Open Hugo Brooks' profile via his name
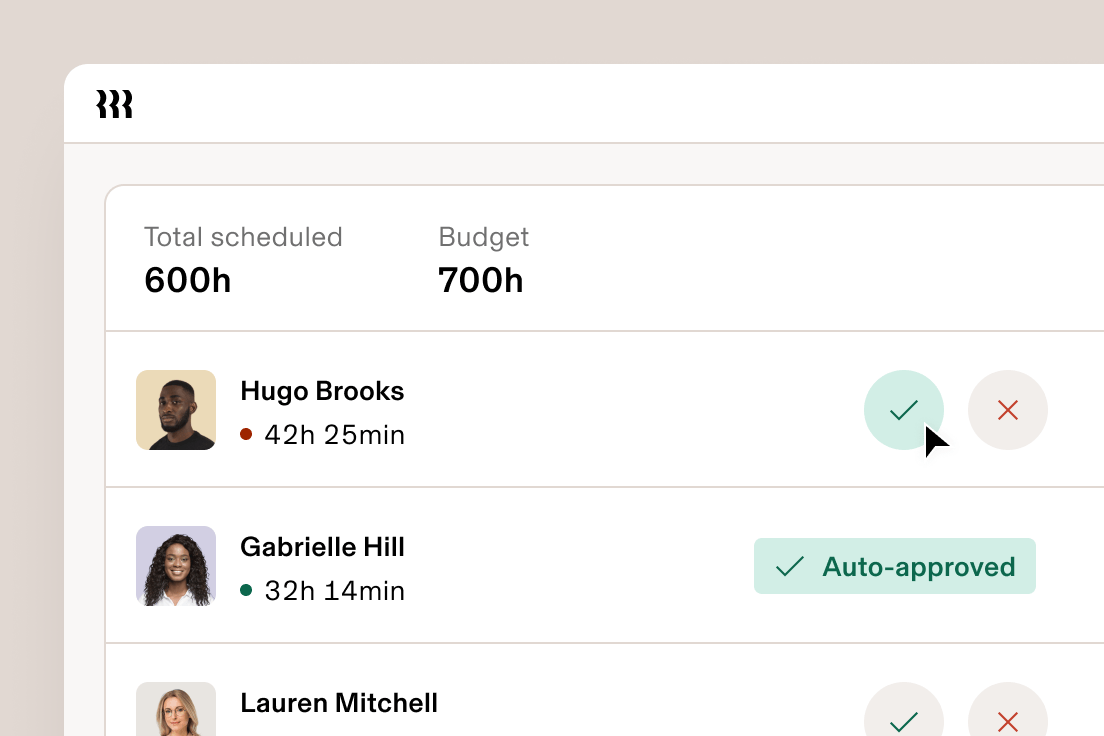This screenshot has height=736, width=1104. point(322,391)
